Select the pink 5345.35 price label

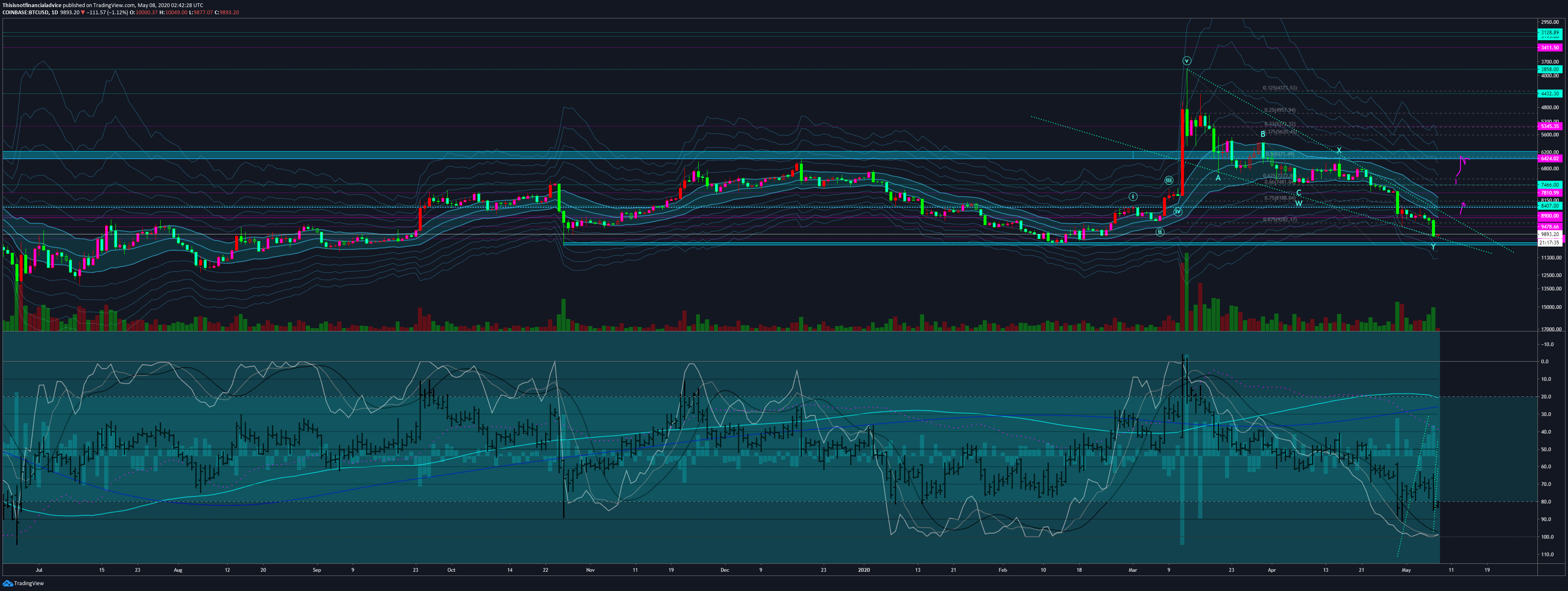pyautogui.click(x=1549, y=127)
